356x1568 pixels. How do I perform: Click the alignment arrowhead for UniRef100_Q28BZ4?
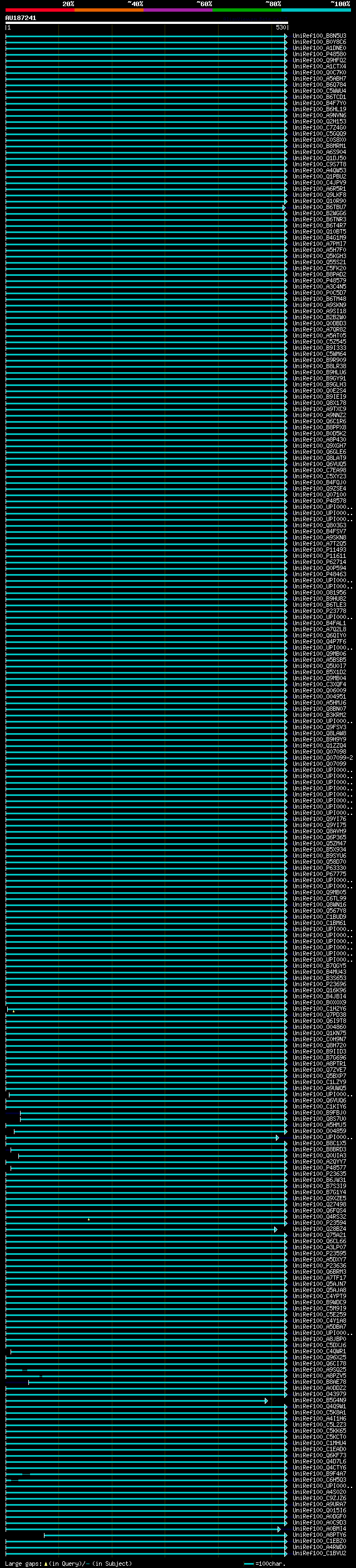click(x=276, y=1229)
